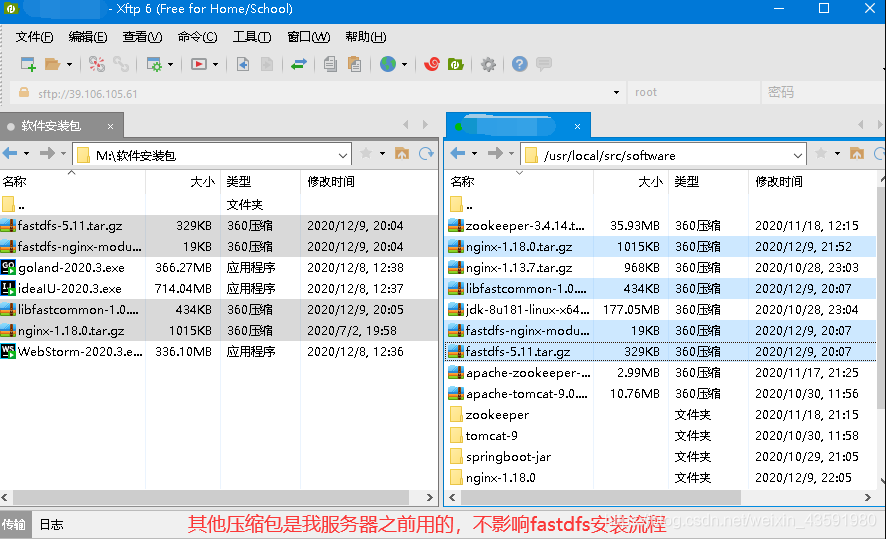
Task: Click the remote pane horizontal scrollbar
Action: pyautogui.click(x=601, y=497)
